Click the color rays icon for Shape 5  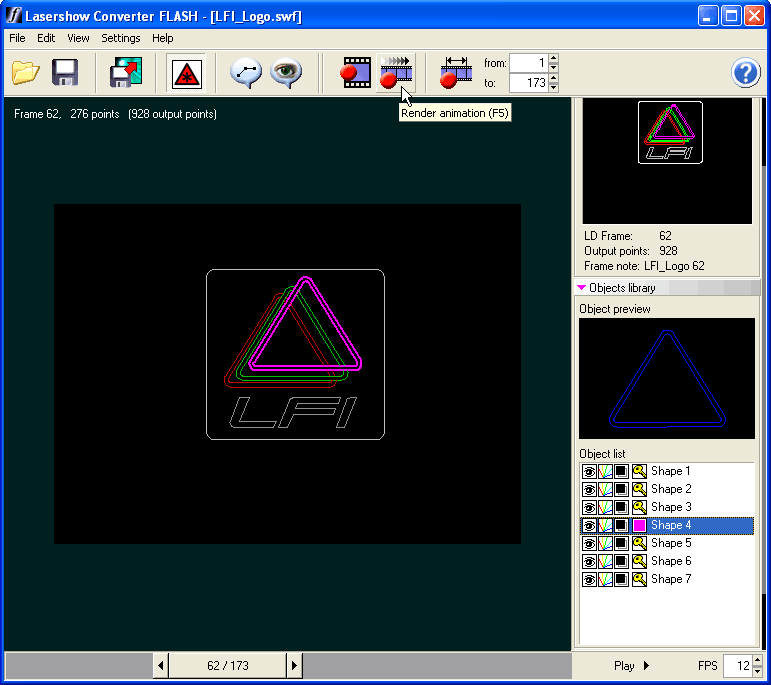click(605, 543)
